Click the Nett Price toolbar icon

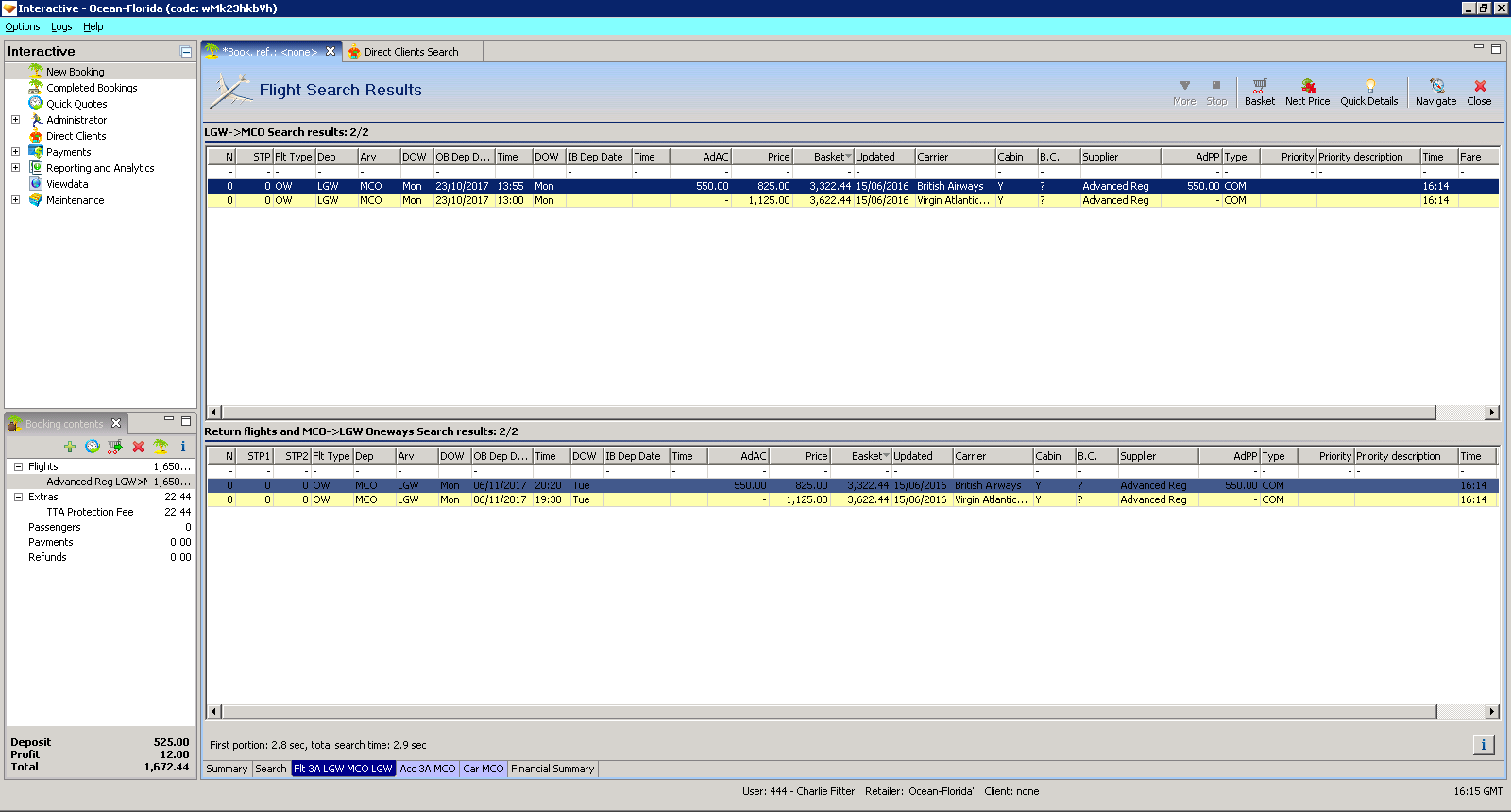1307,92
